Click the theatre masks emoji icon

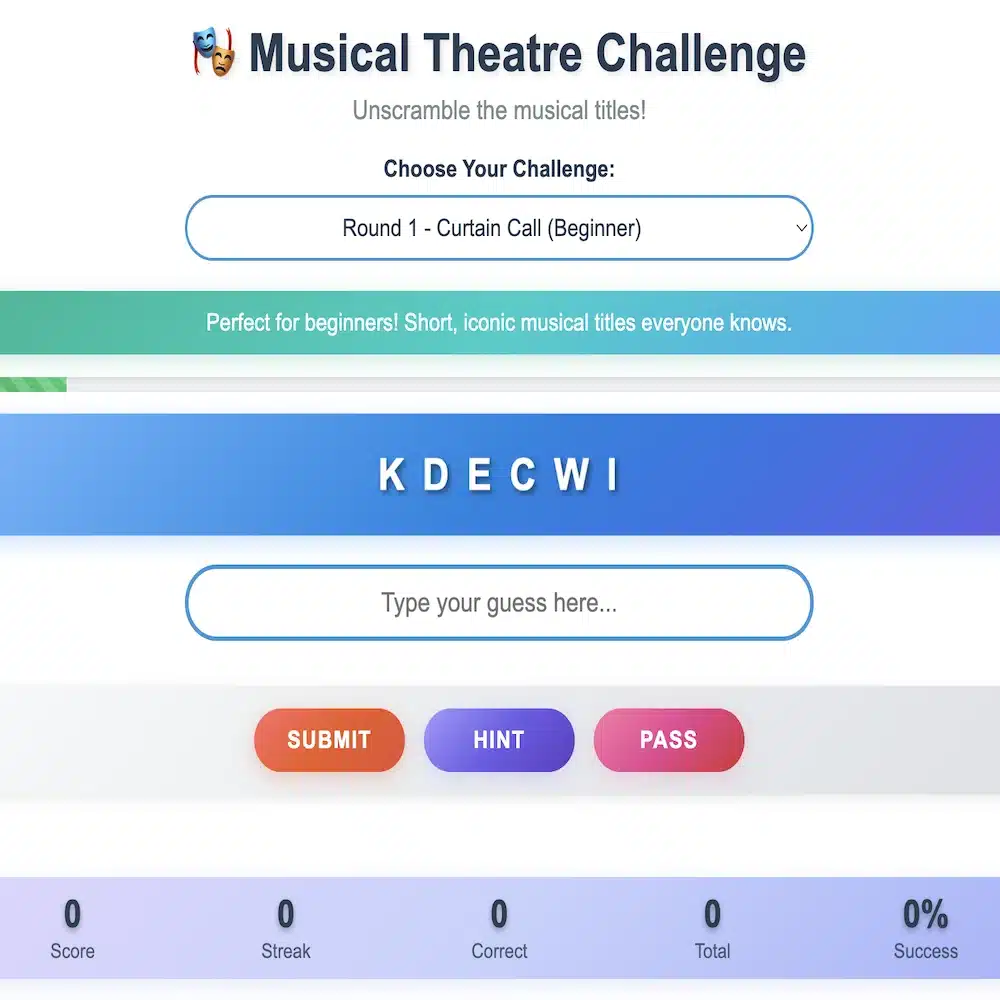point(214,52)
